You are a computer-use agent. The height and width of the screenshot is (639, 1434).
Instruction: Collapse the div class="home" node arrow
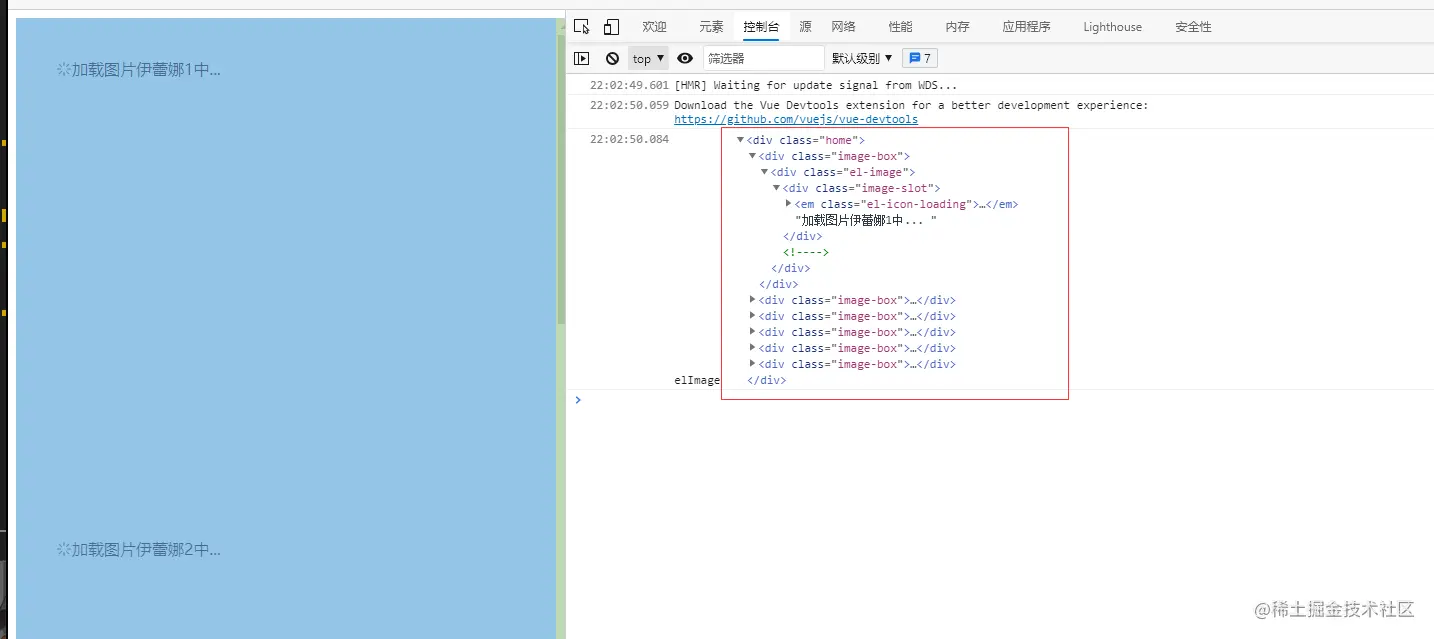pyautogui.click(x=740, y=140)
